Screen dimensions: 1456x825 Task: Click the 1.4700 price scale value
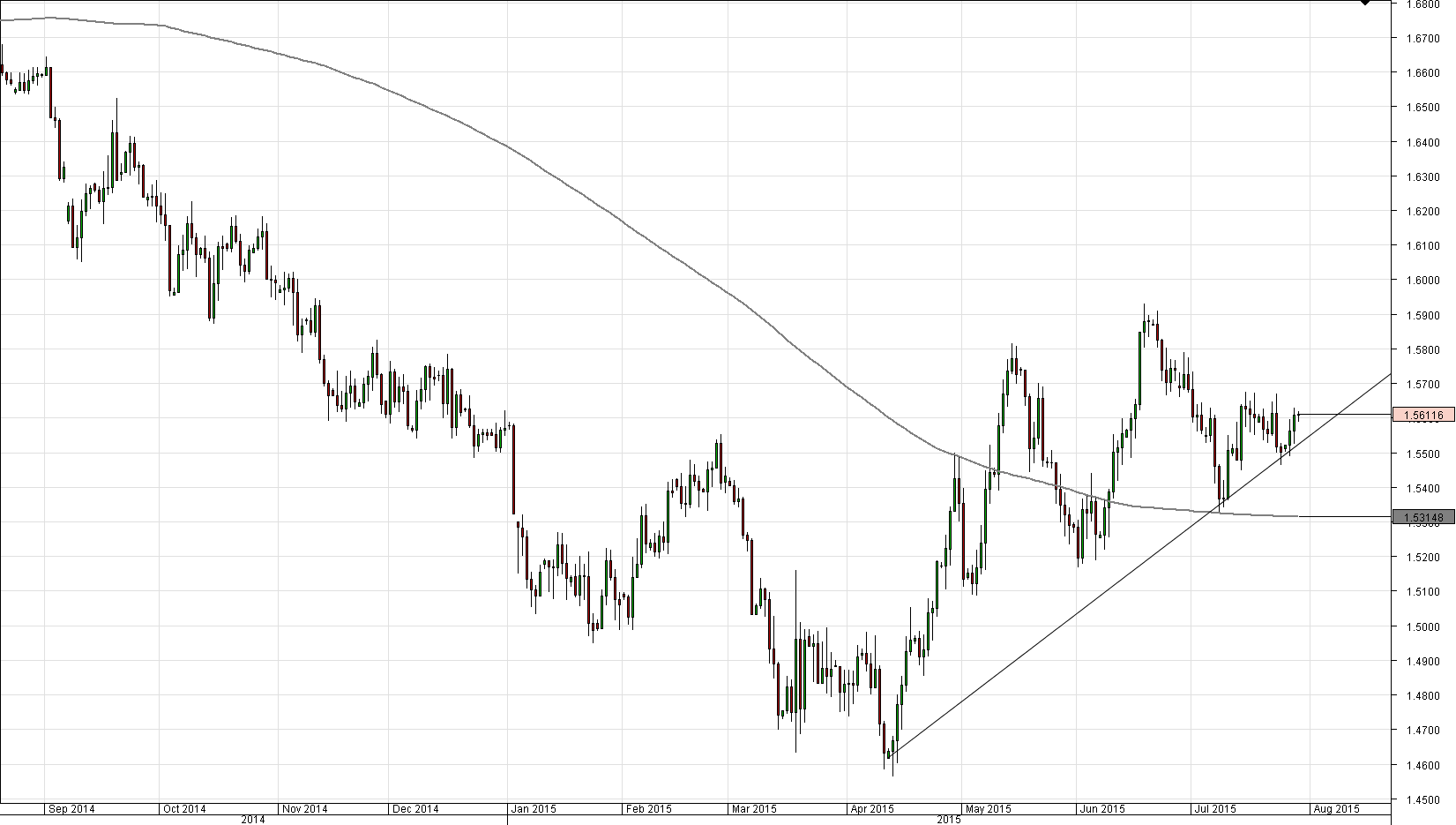pos(1425,731)
